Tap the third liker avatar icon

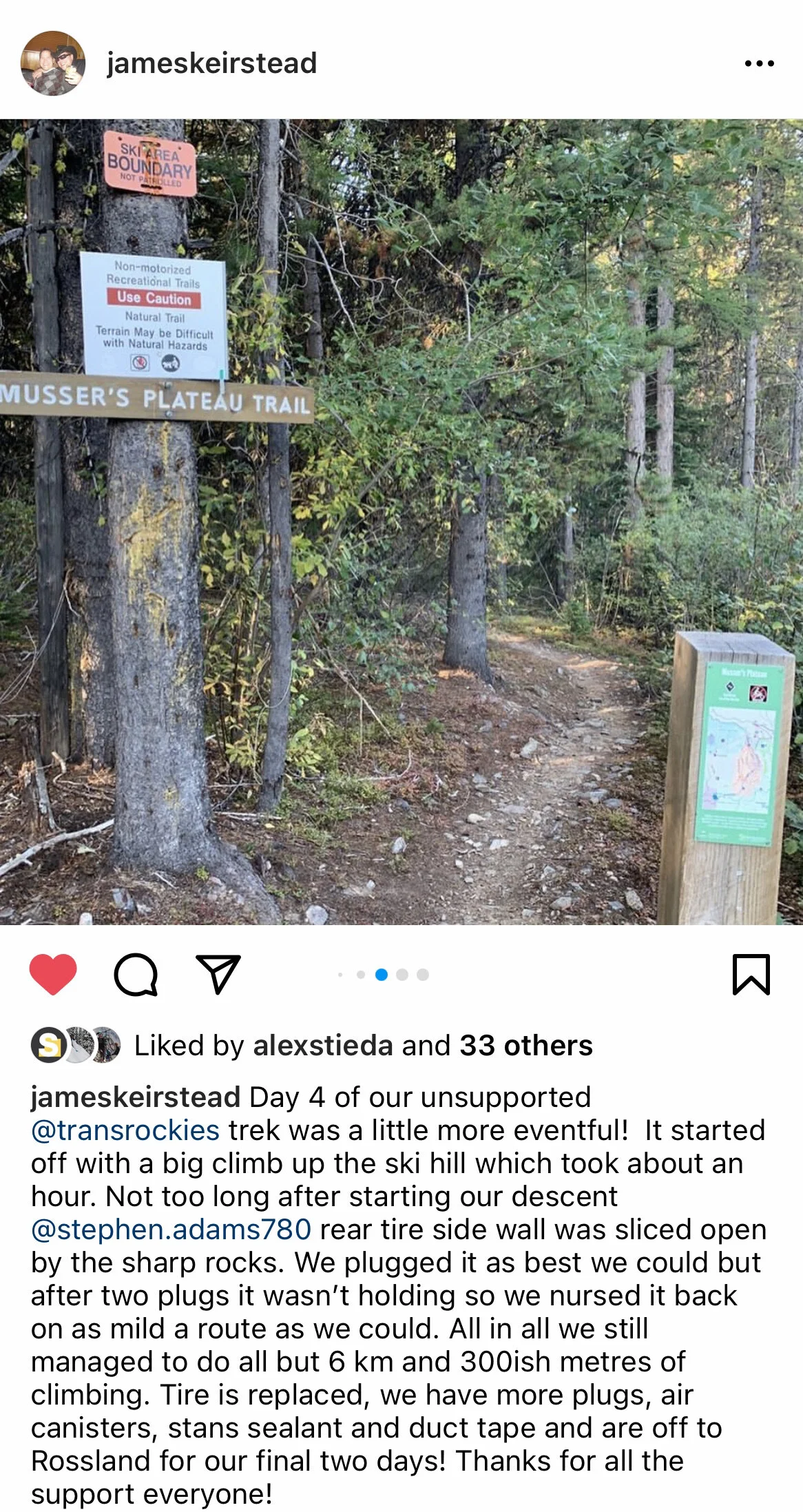105,1045
